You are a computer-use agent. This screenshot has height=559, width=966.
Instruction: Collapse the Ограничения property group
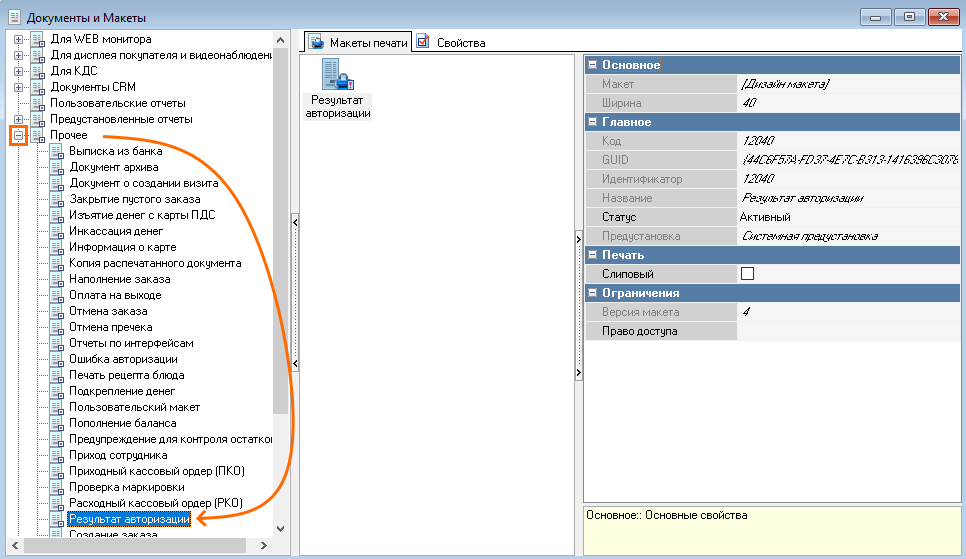coord(592,293)
